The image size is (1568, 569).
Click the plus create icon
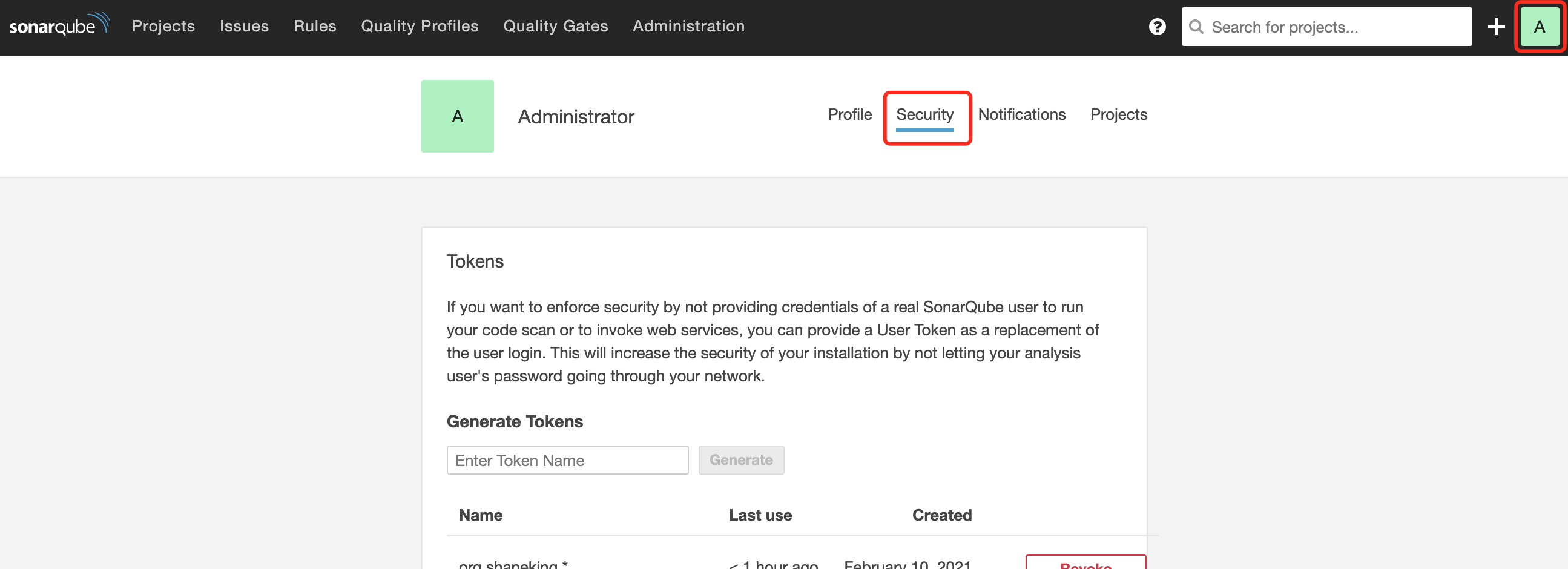point(1496,27)
